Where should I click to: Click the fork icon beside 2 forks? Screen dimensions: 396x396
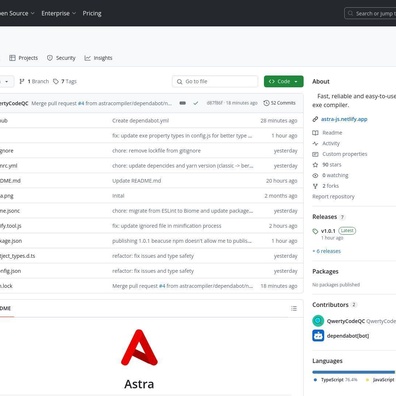[315, 186]
